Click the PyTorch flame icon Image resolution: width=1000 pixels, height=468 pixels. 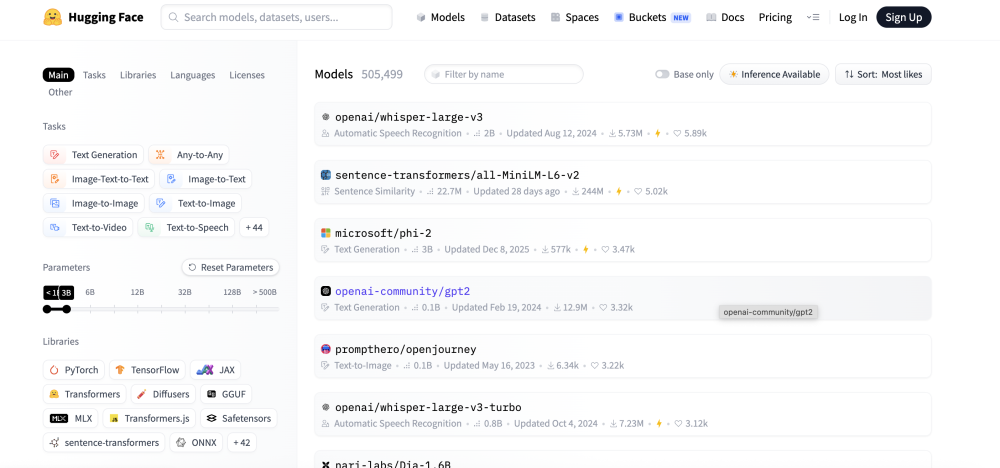tap(54, 370)
